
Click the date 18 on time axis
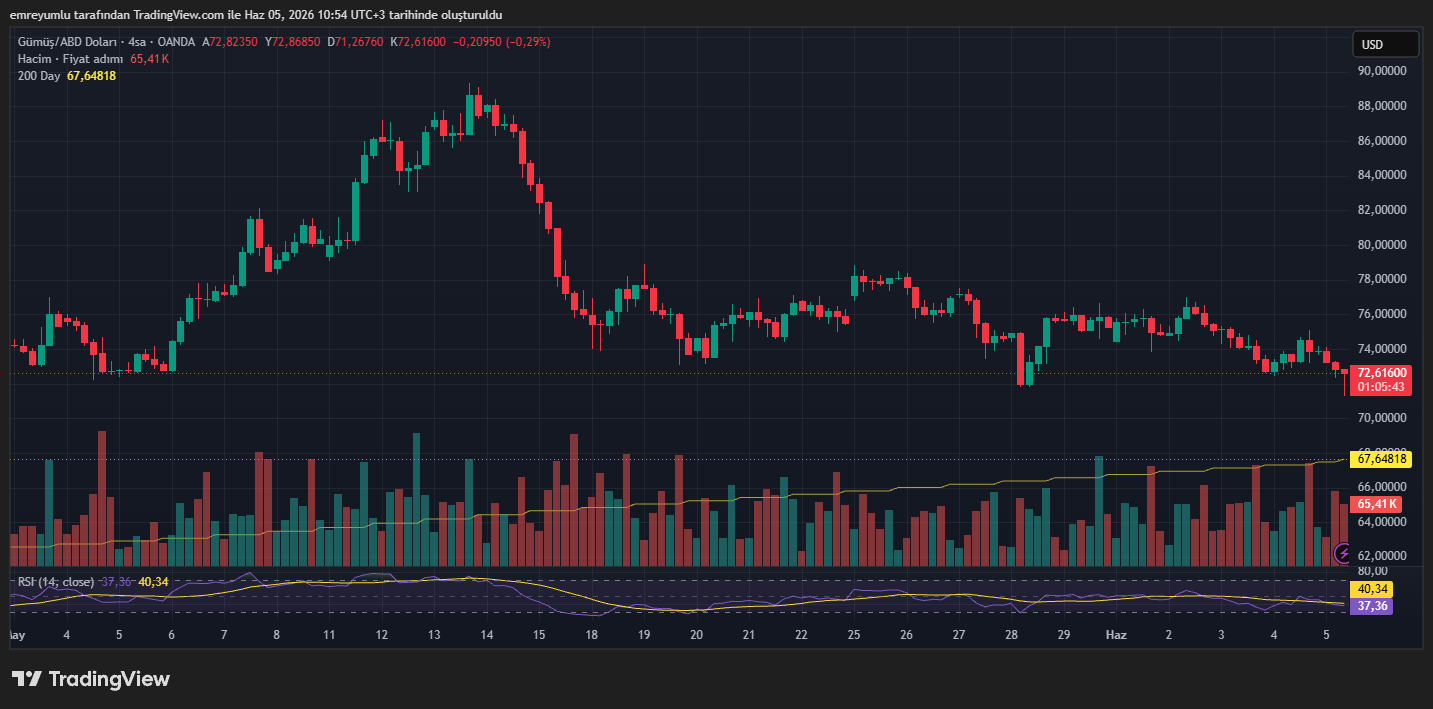pyautogui.click(x=591, y=635)
